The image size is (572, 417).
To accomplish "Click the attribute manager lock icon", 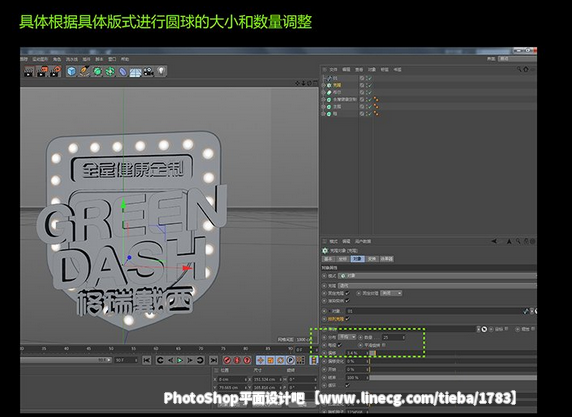I will pos(526,241).
